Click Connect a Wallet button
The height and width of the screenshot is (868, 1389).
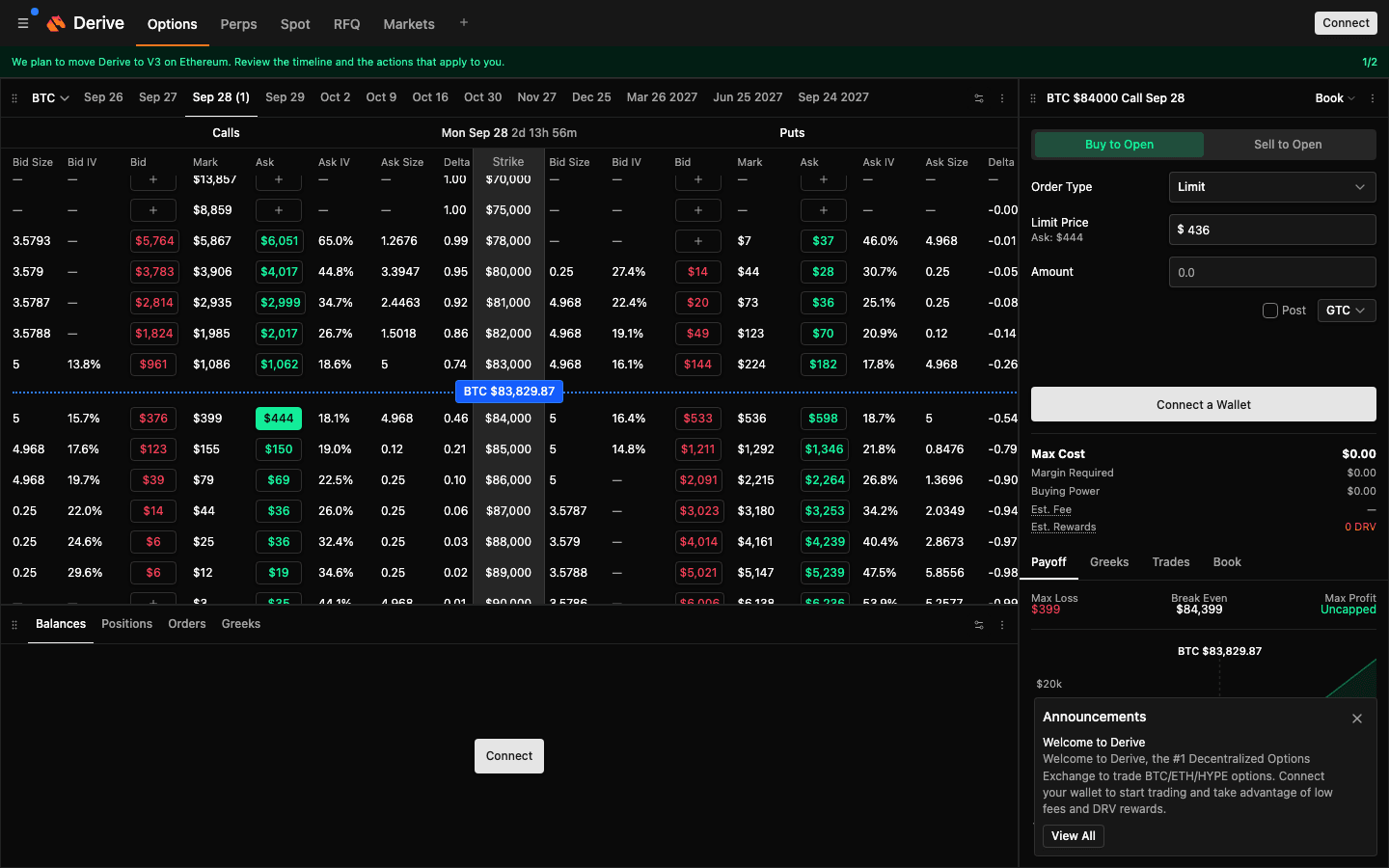(1204, 405)
